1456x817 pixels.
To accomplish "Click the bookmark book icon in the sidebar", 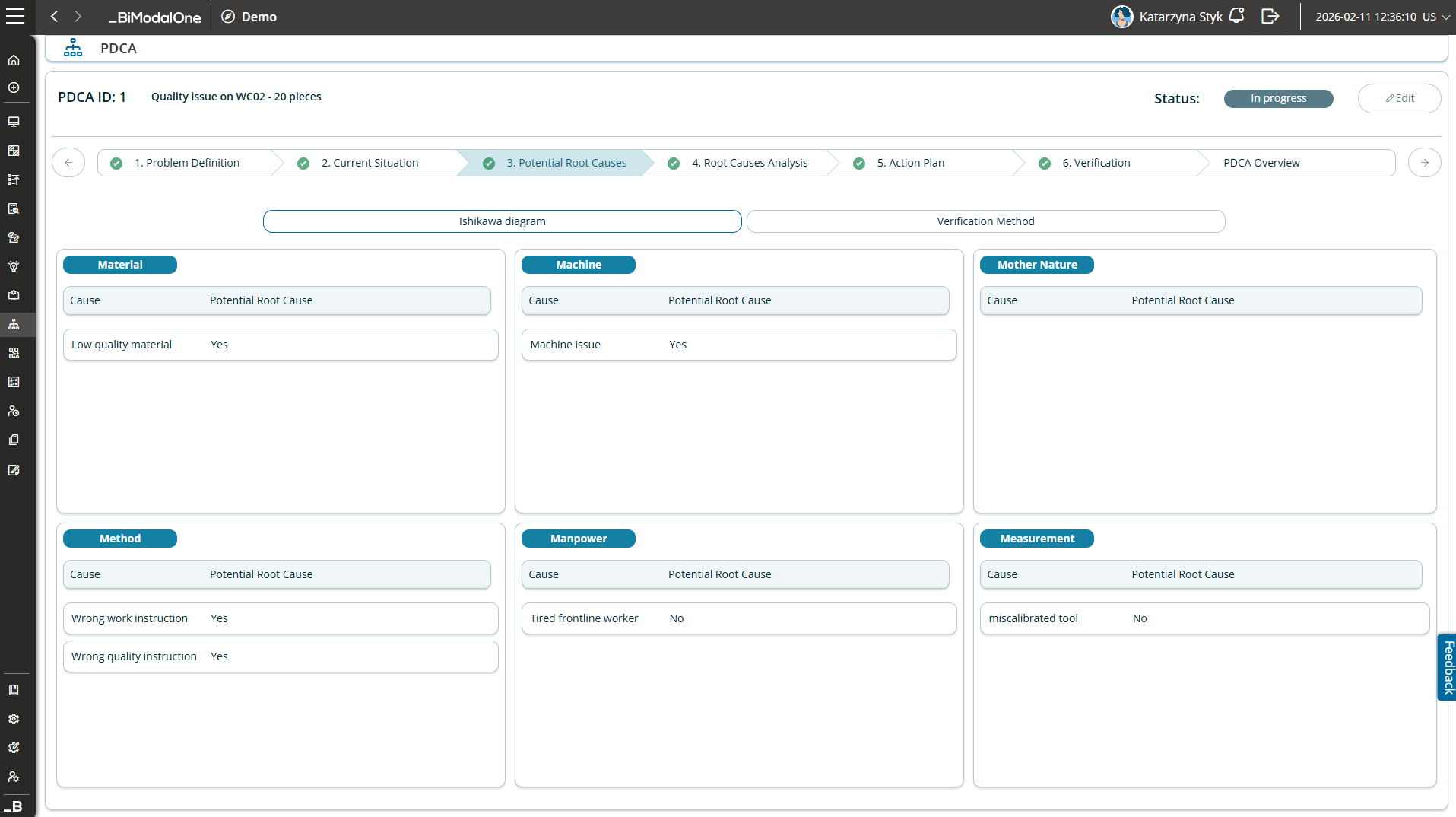I will tap(14, 690).
